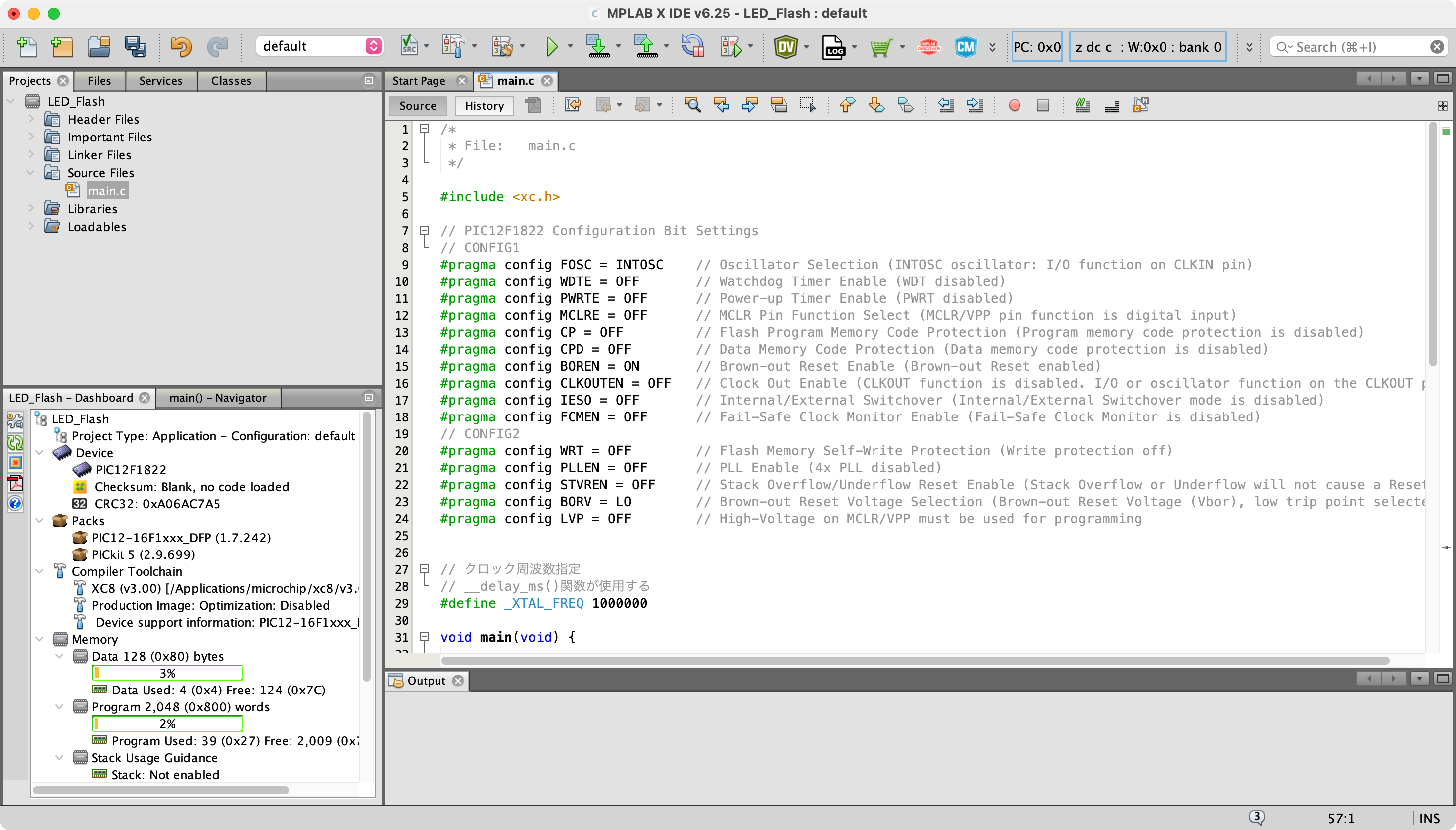Click the Shift Line Left icon
Viewport: 1456px width, 830px height.
946,105
